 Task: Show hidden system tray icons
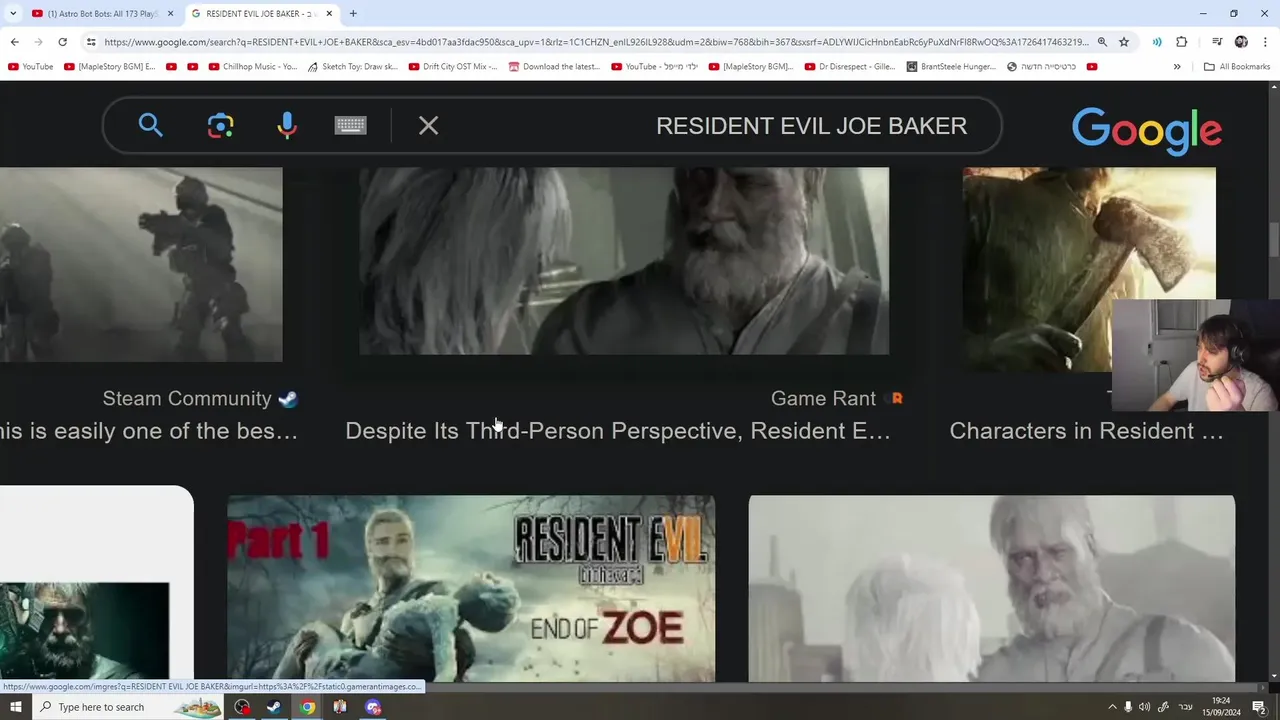coord(1112,707)
